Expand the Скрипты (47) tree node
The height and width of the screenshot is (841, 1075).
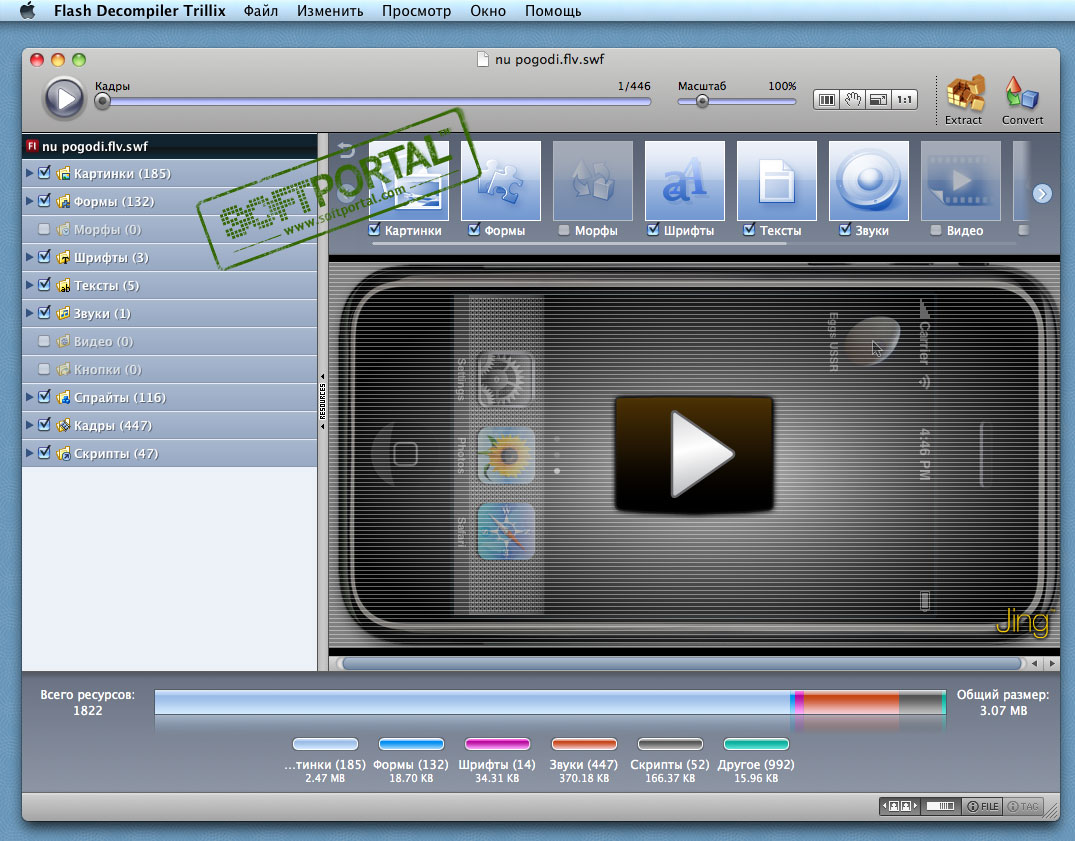(x=29, y=453)
